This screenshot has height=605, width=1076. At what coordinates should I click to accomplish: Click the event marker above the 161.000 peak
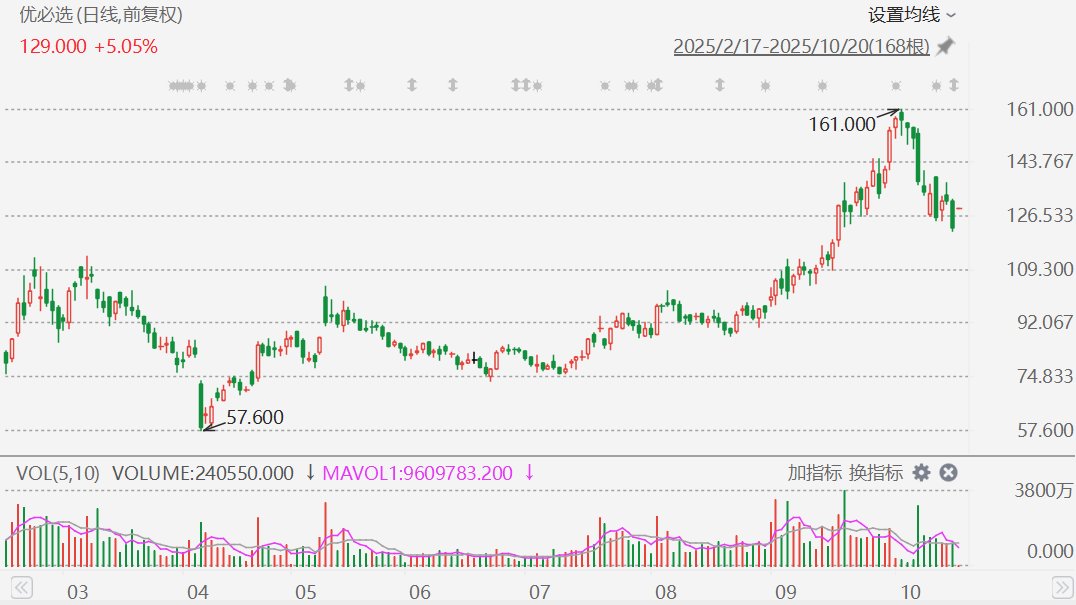[x=896, y=86]
